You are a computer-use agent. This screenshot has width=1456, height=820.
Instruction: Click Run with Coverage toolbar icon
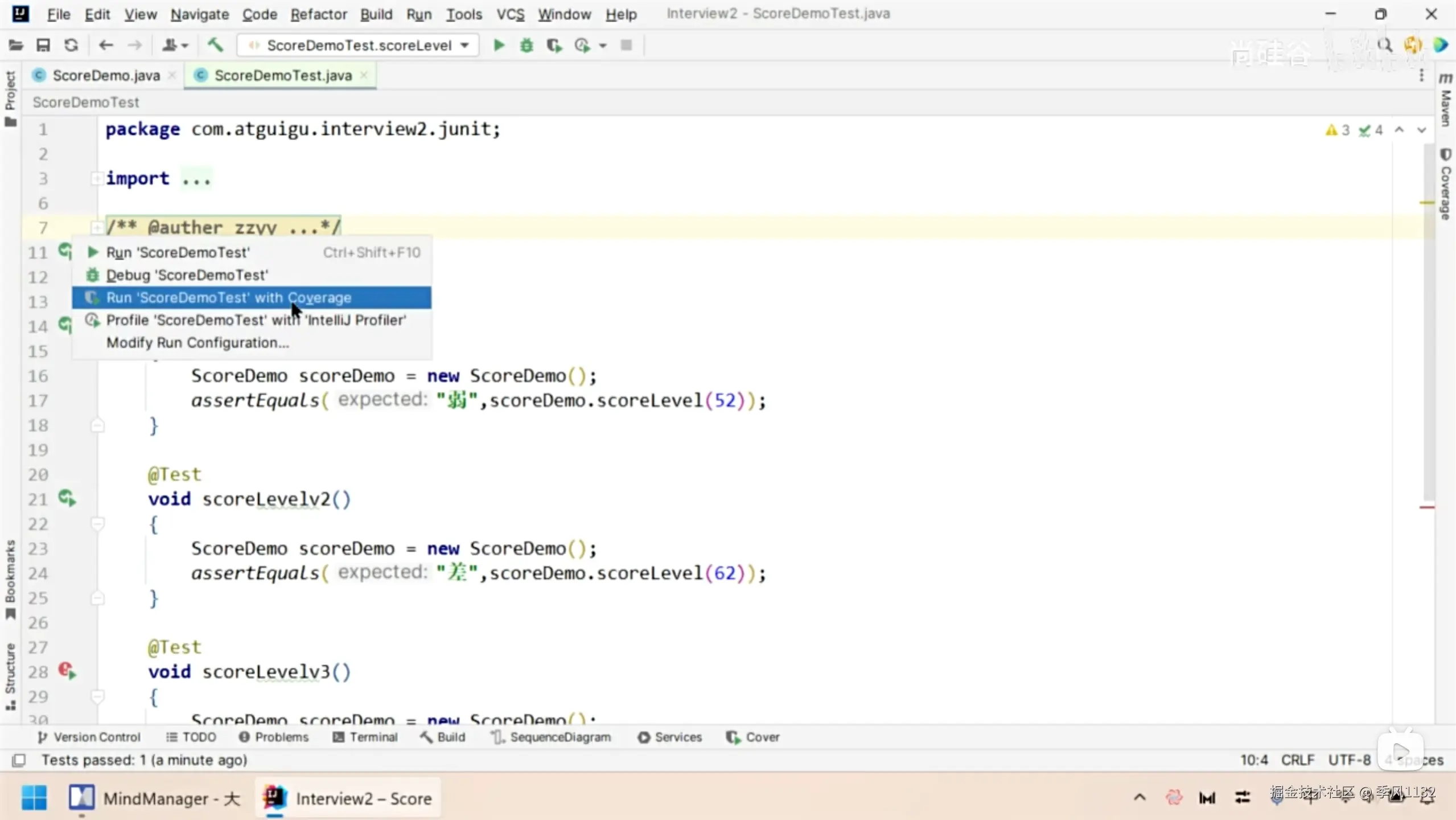click(x=554, y=45)
